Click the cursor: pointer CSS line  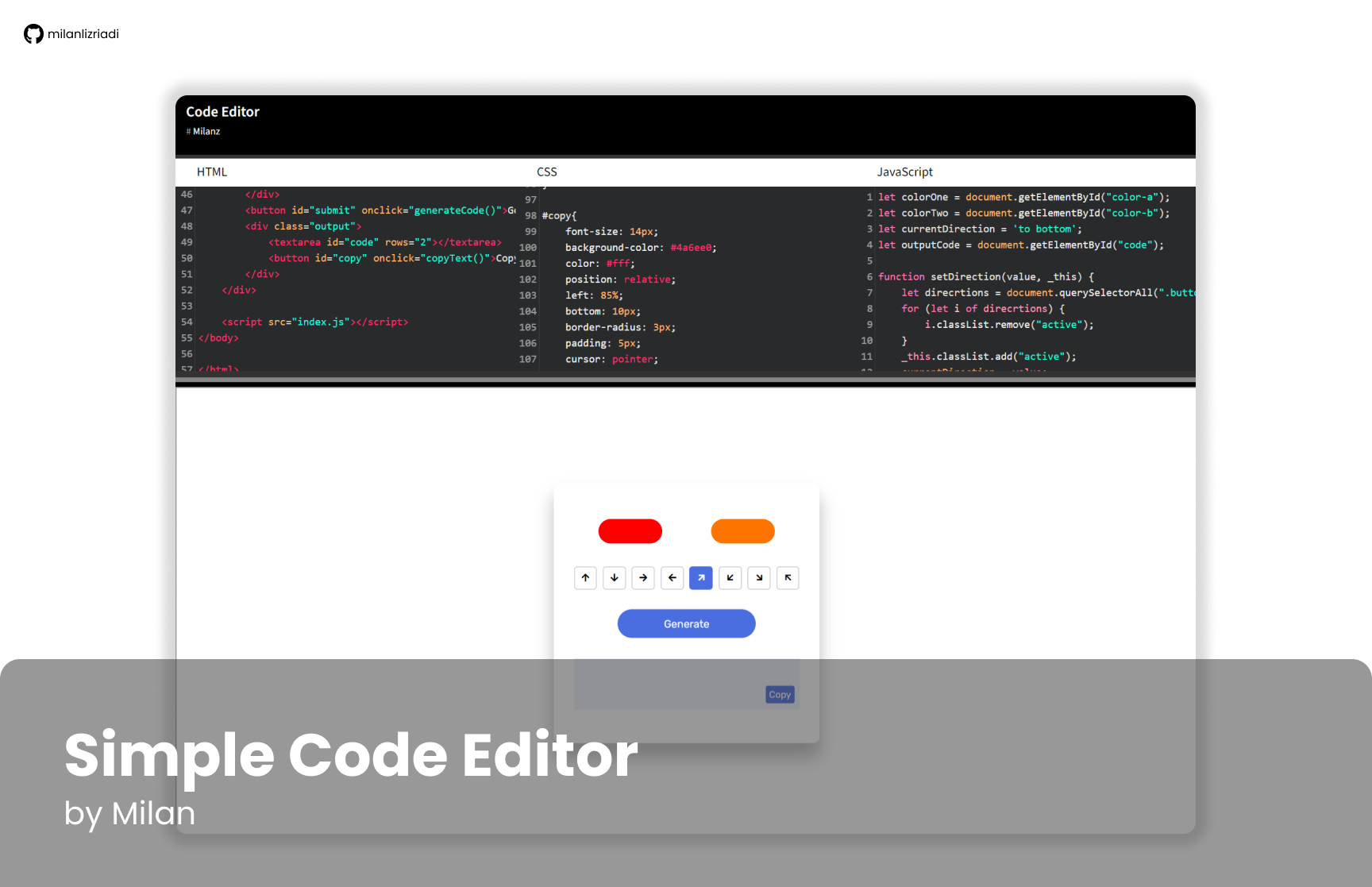tap(611, 359)
